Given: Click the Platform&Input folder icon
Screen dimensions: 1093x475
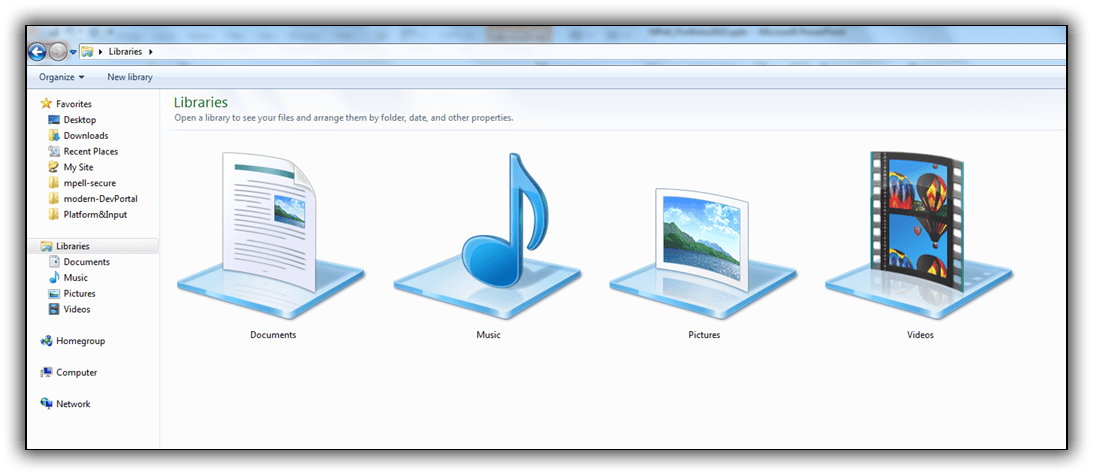Looking at the screenshot, I should (54, 214).
